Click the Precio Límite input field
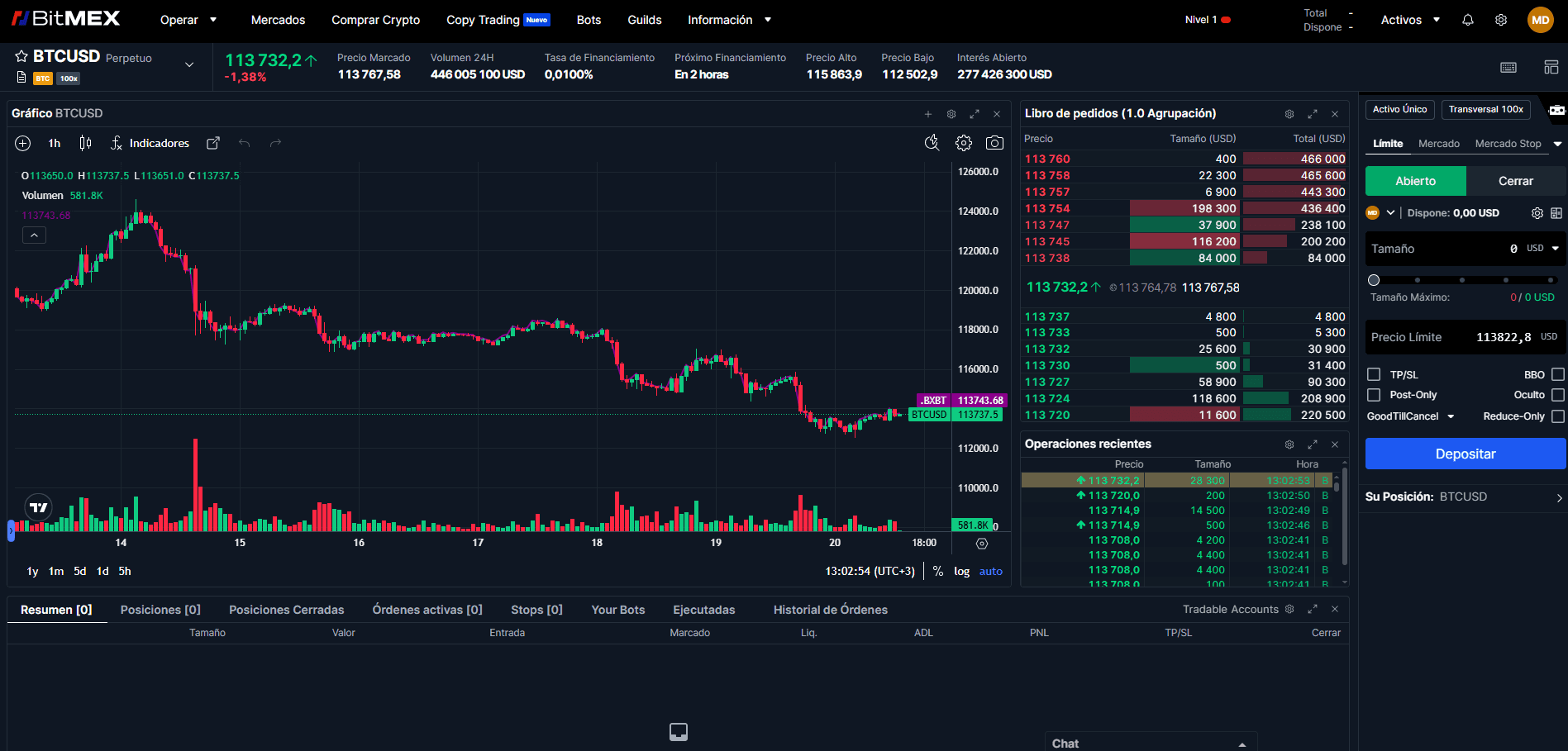 tap(1466, 337)
